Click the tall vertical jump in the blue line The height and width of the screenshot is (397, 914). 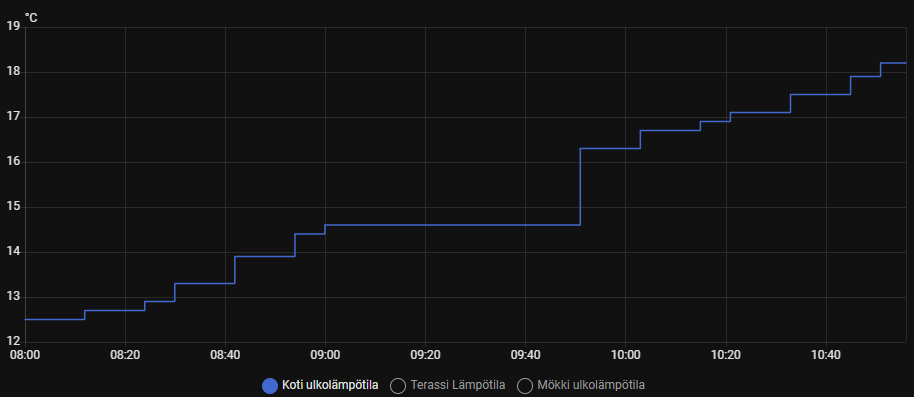point(581,187)
